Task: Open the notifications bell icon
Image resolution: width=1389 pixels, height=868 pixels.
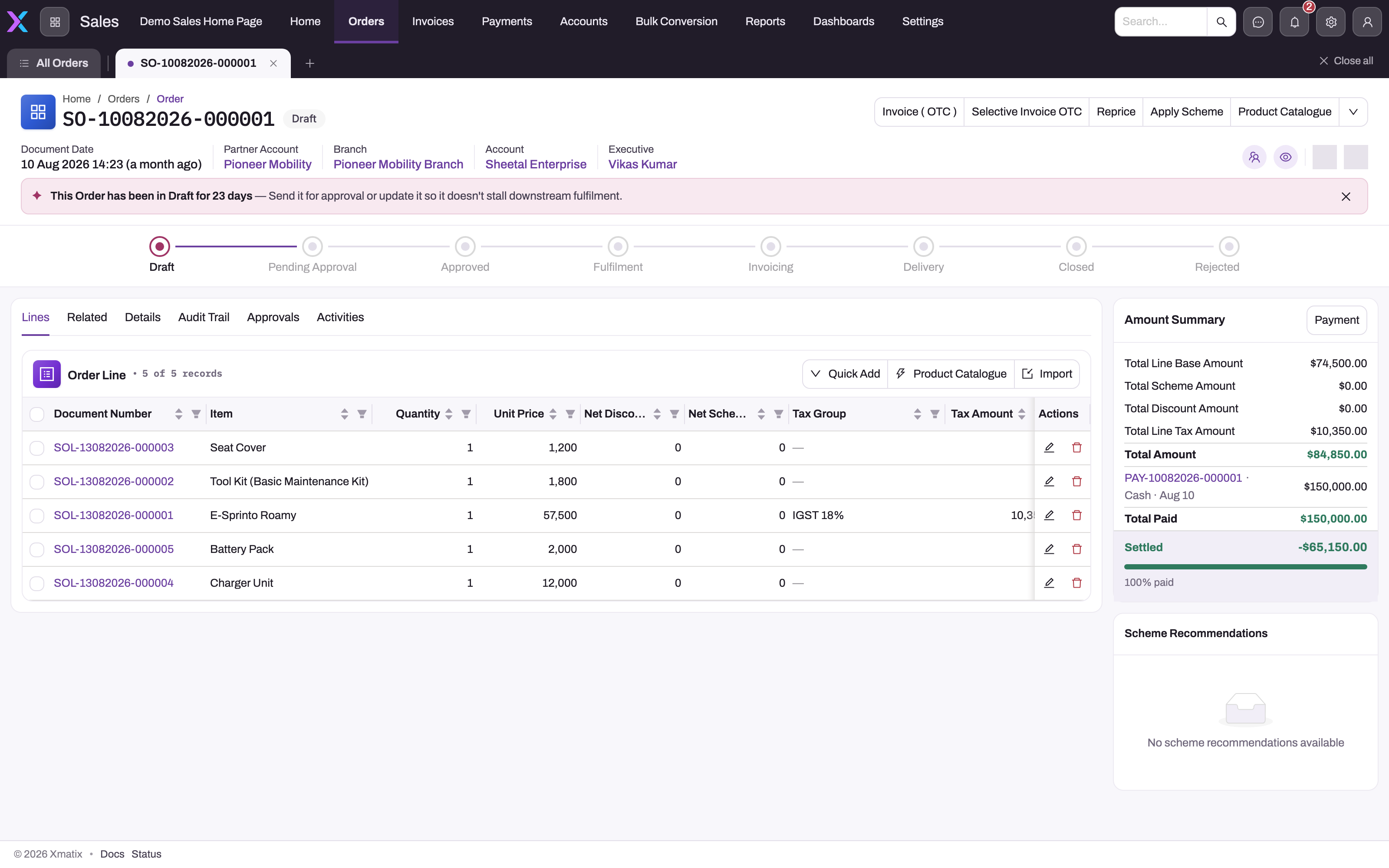Action: [x=1294, y=22]
